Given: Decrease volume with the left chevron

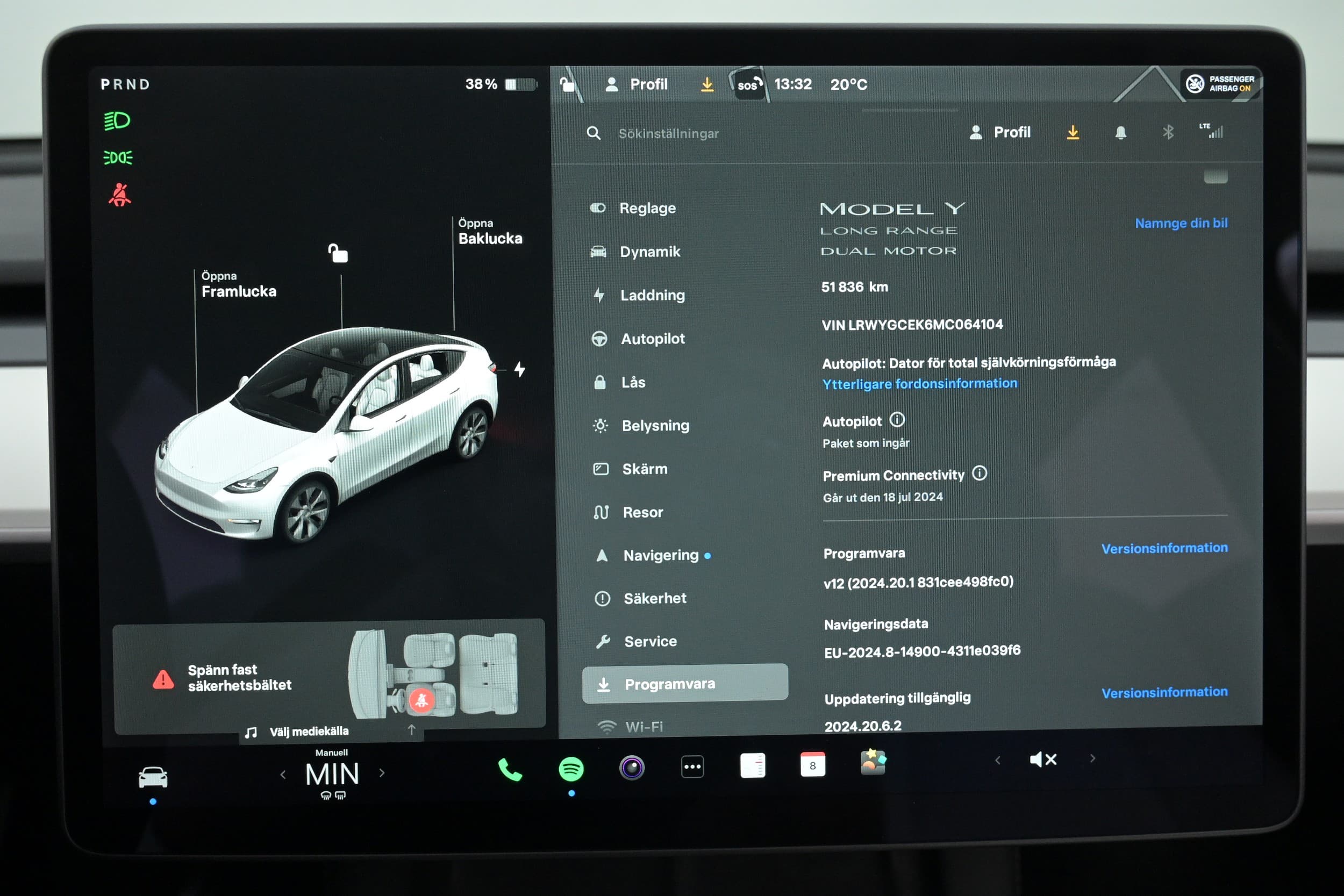Looking at the screenshot, I should pos(998,760).
